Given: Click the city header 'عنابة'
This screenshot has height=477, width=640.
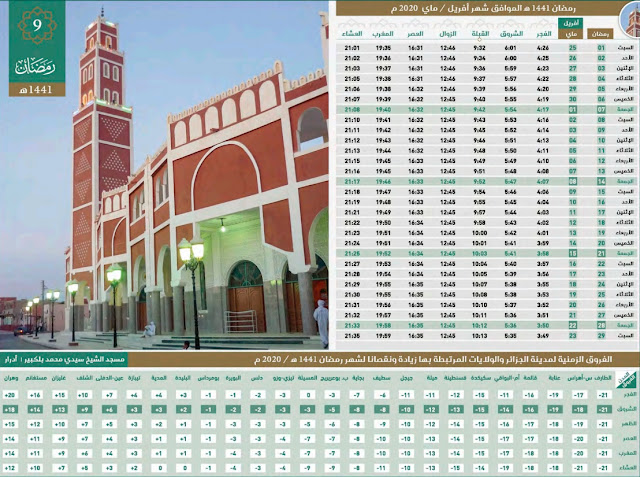Looking at the screenshot, I should pyautogui.click(x=554, y=378).
